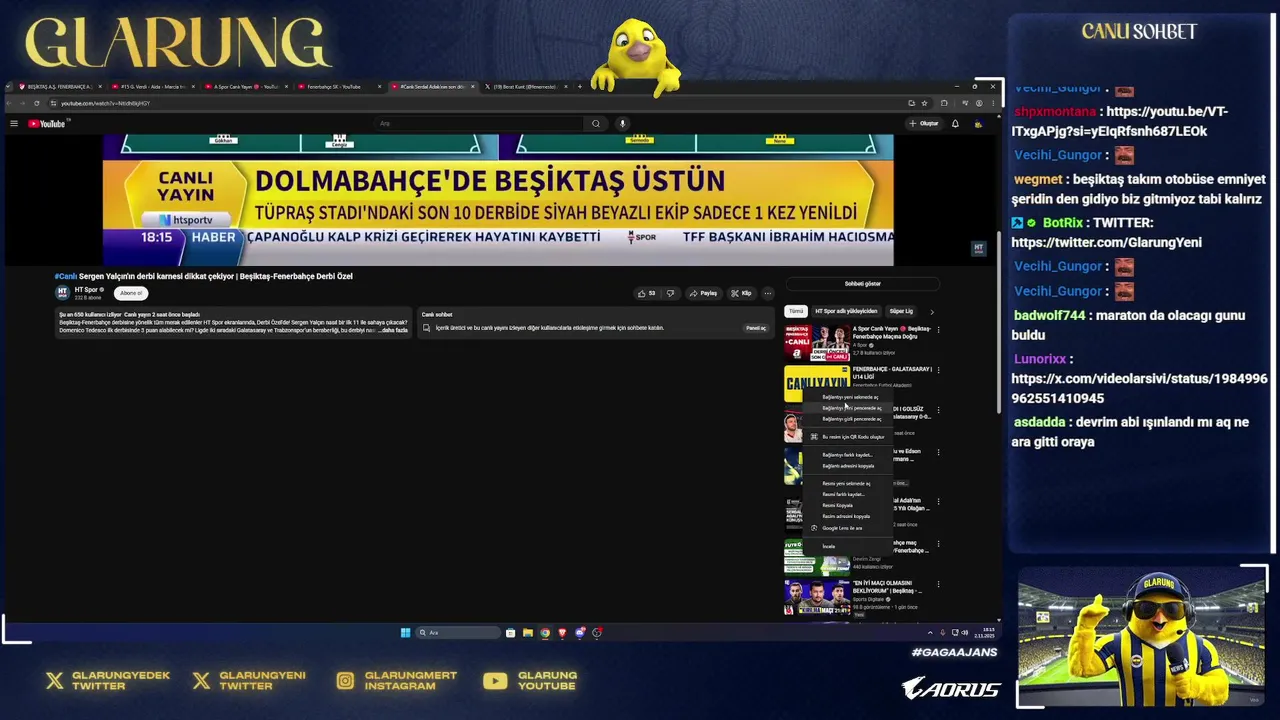Reload the page in browser toolbar
This screenshot has height=720, width=1280.
tap(37, 103)
